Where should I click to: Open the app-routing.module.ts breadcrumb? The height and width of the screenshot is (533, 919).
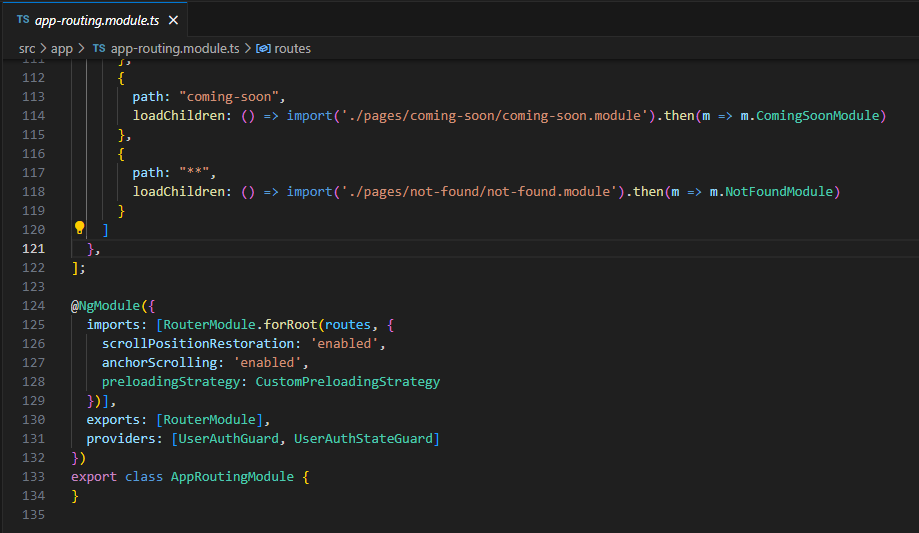175,49
